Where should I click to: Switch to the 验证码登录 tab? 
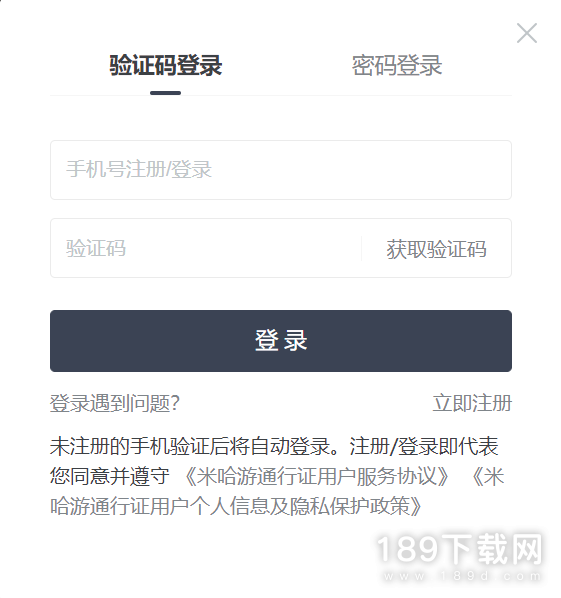point(166,66)
